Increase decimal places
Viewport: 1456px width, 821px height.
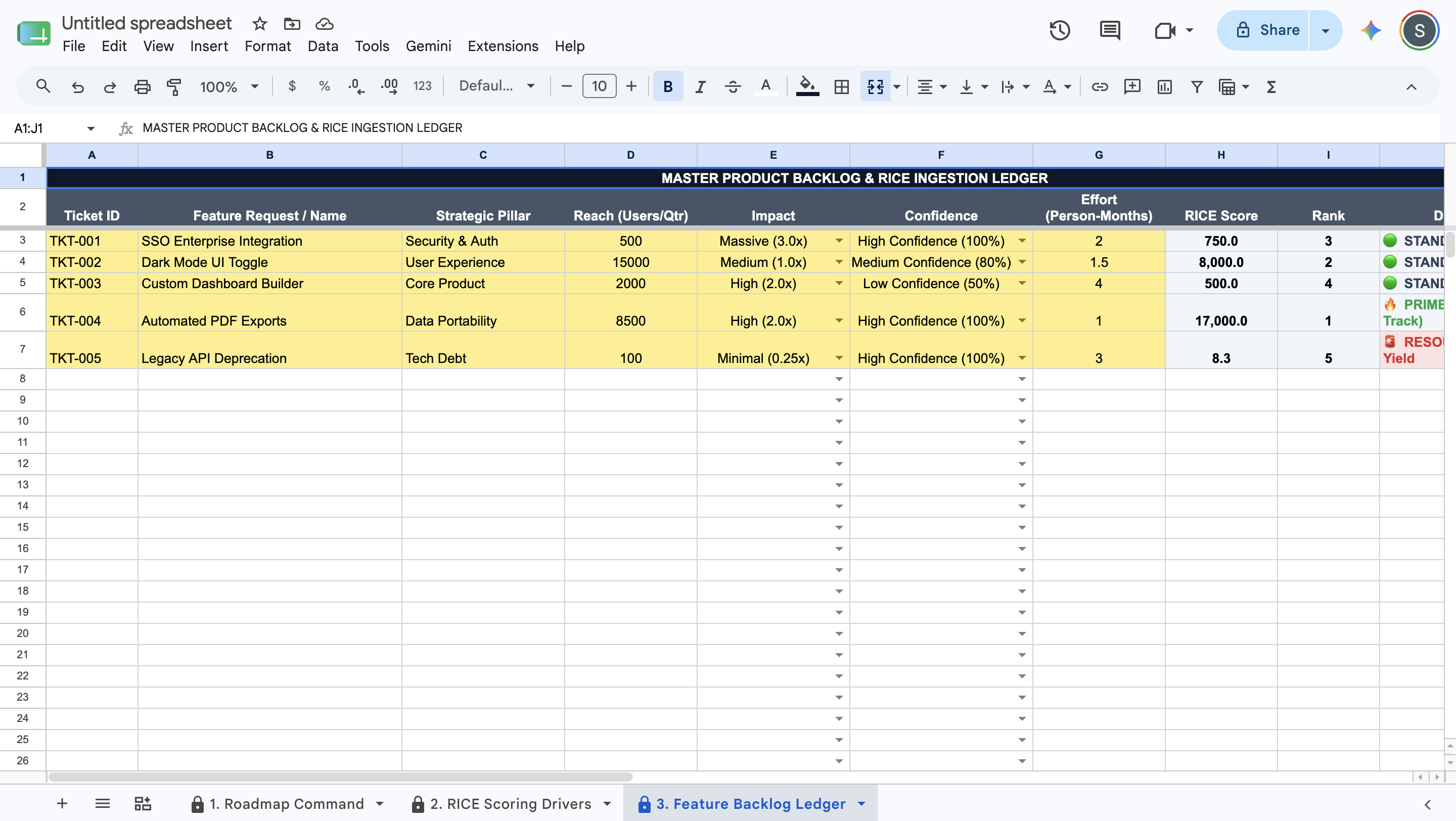pyautogui.click(x=389, y=86)
